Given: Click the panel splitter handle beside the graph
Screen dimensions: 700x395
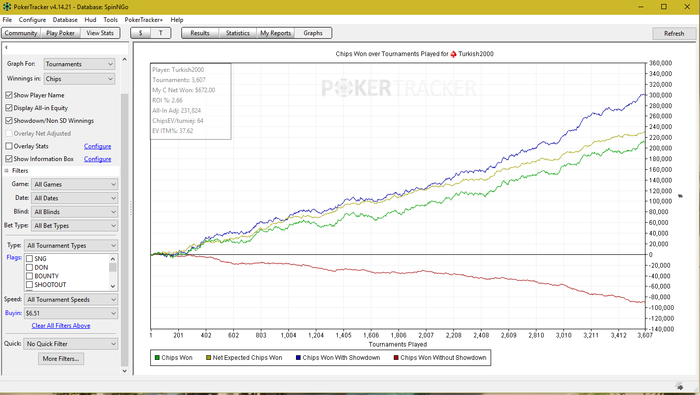Looking at the screenshot, I should click(x=131, y=209).
